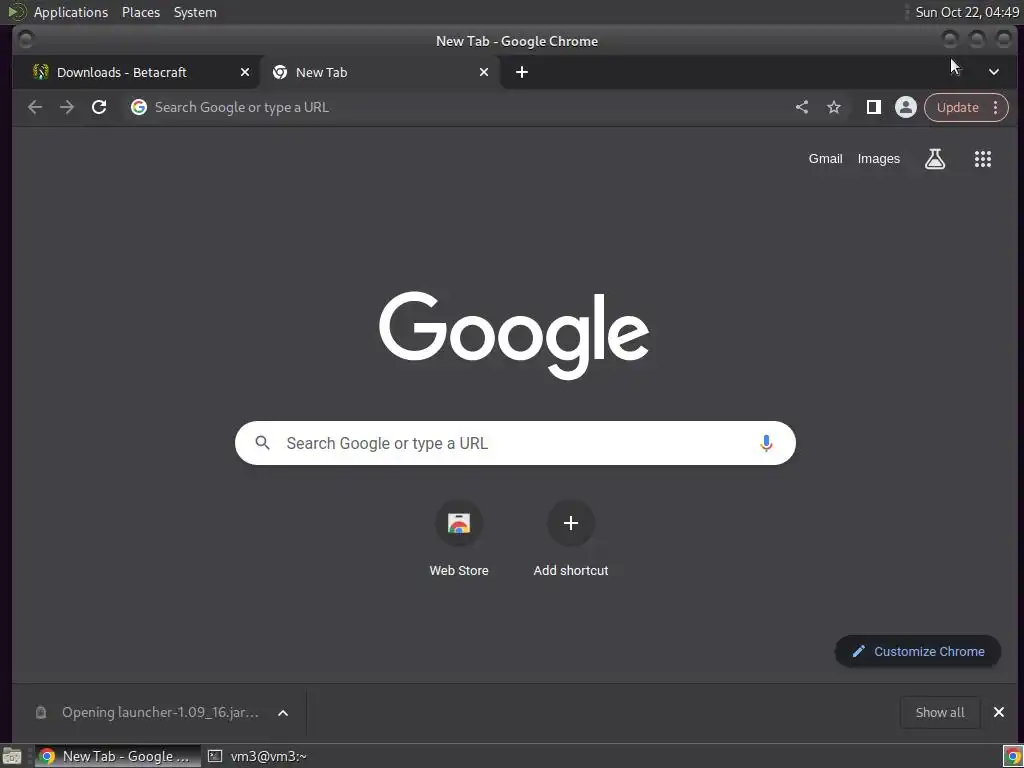Open Chrome's three-dot menu
The image size is (1024, 768).
pyautogui.click(x=995, y=107)
